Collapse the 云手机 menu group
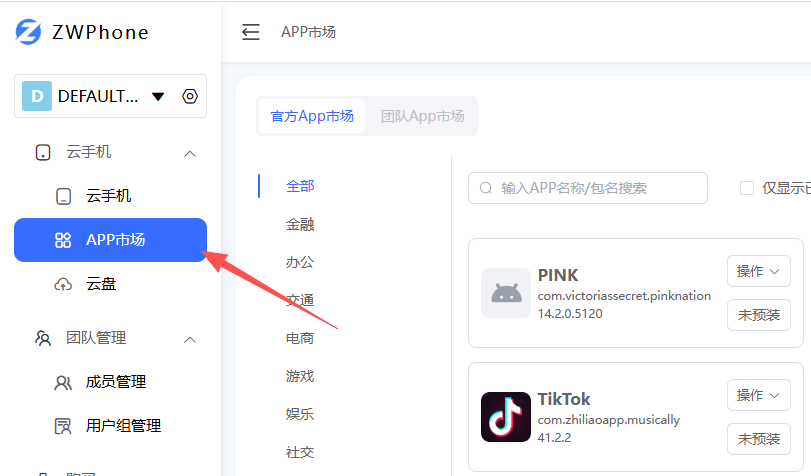The width and height of the screenshot is (811, 476). (x=190, y=153)
